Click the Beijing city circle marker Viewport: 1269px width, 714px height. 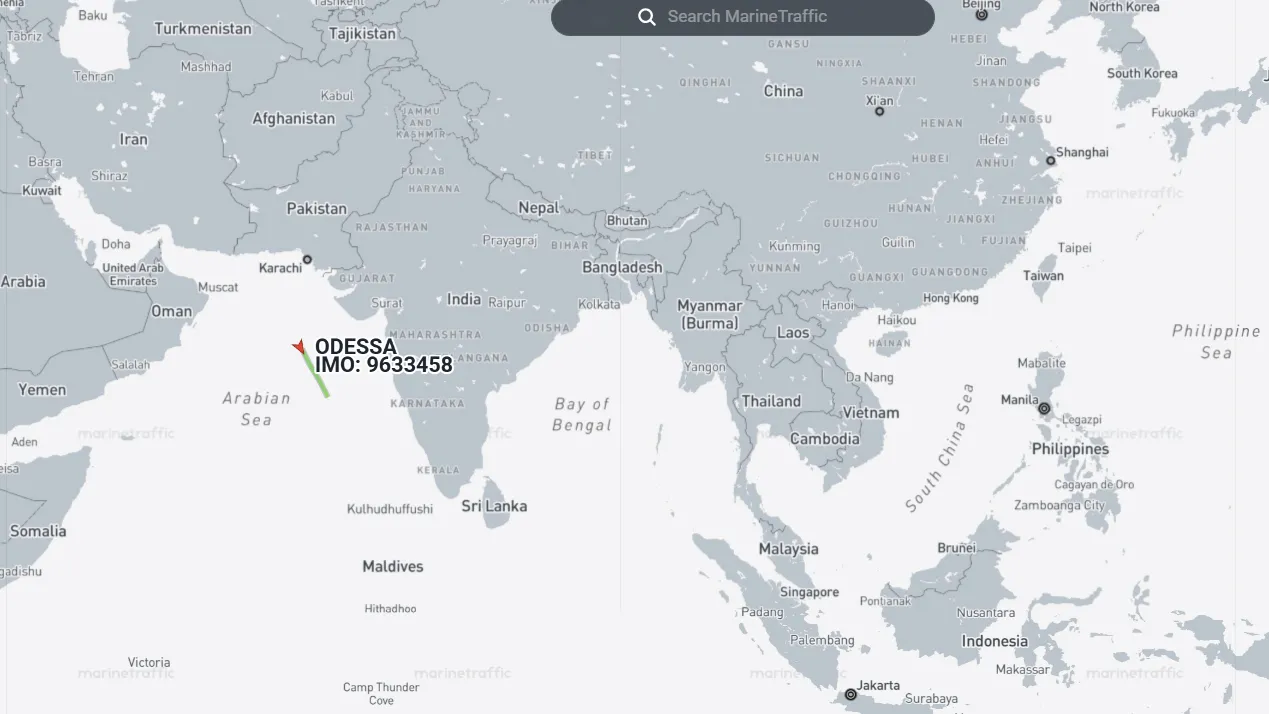coord(981,14)
